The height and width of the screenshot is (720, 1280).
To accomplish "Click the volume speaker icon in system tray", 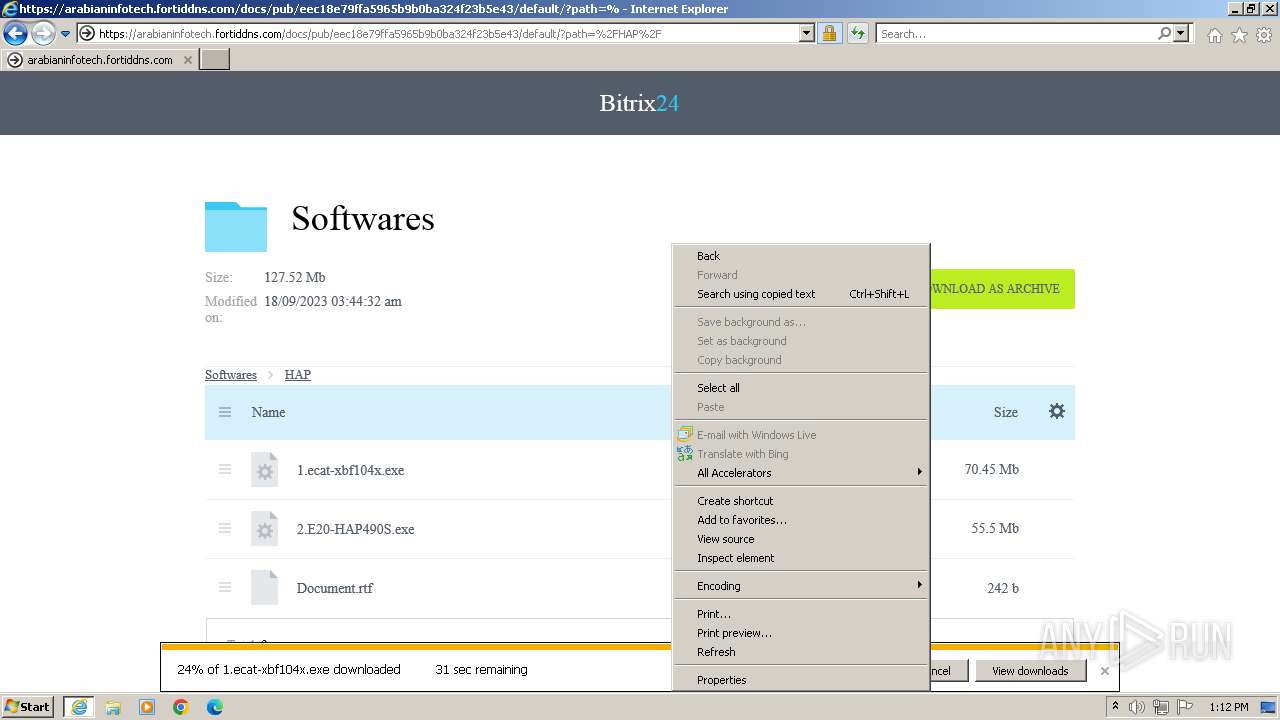I will coord(1136,707).
